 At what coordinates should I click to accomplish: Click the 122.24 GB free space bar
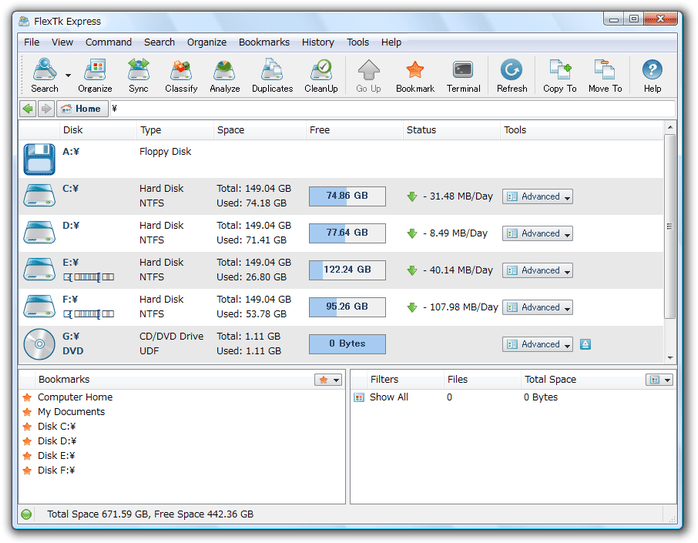347,270
